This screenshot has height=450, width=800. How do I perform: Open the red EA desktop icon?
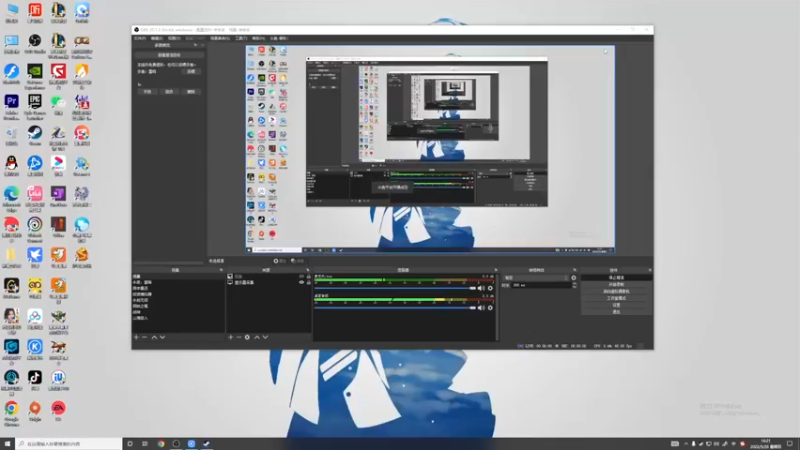pos(58,411)
